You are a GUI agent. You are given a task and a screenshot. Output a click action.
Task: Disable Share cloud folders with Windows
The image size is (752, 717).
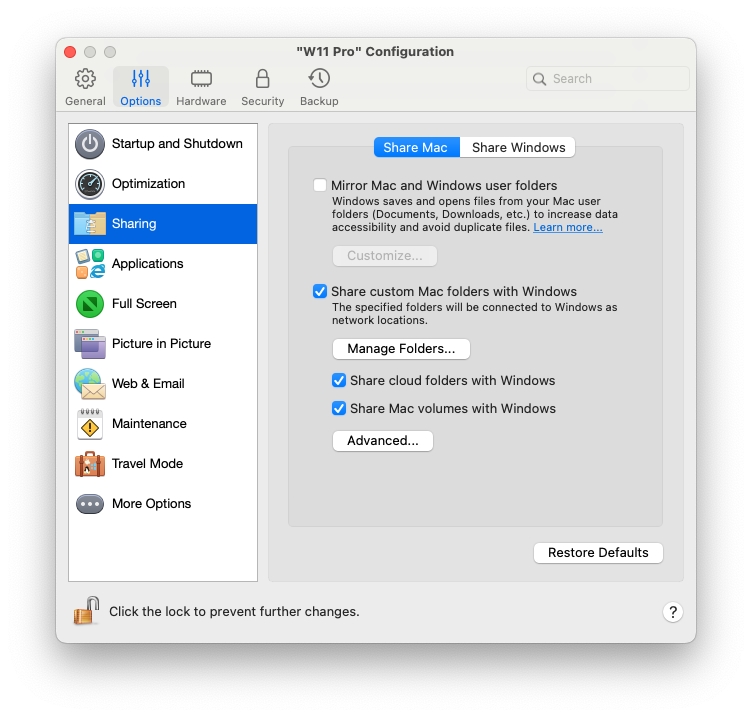(x=340, y=381)
